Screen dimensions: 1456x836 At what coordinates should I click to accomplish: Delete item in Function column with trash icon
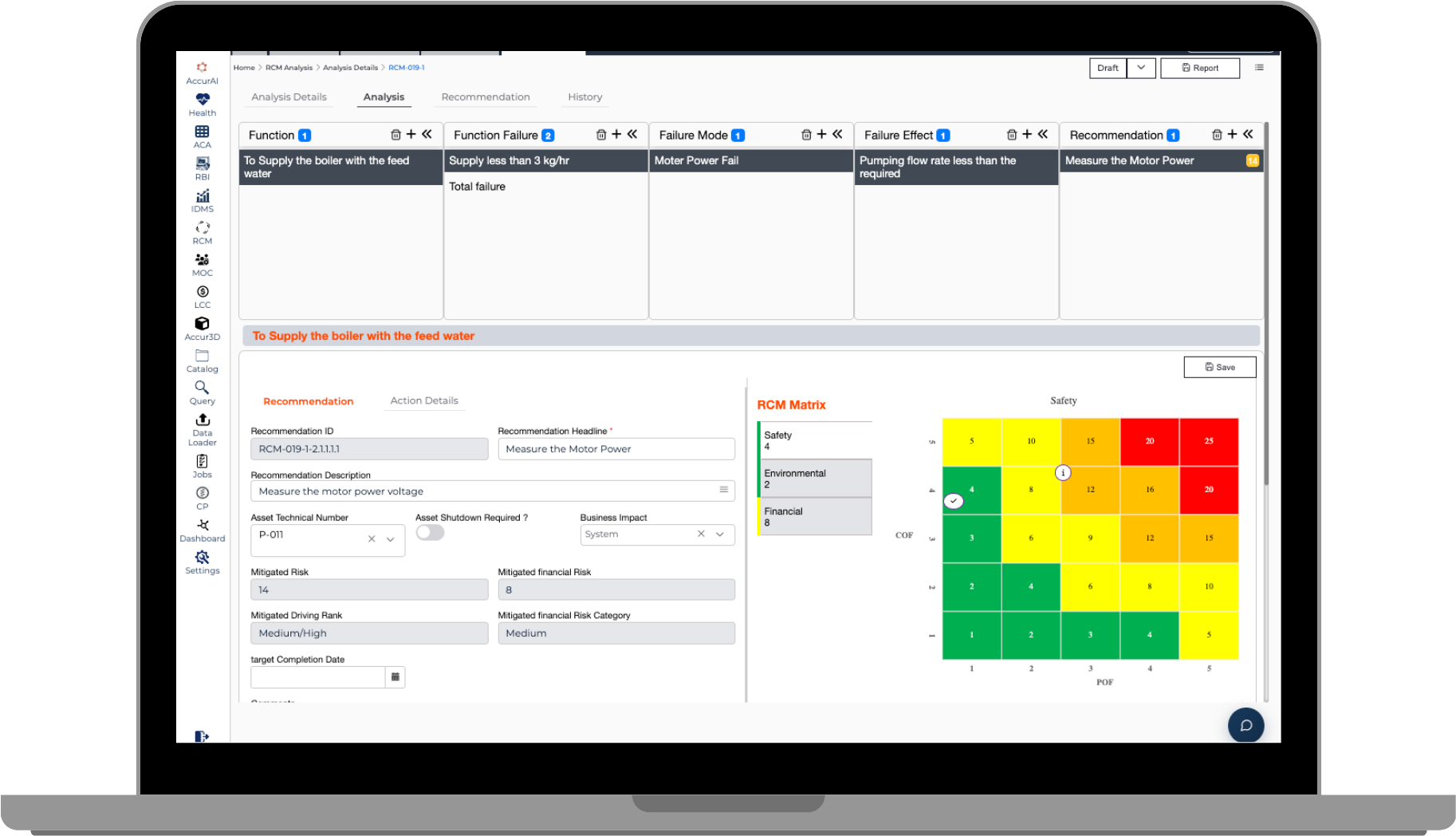(x=395, y=135)
